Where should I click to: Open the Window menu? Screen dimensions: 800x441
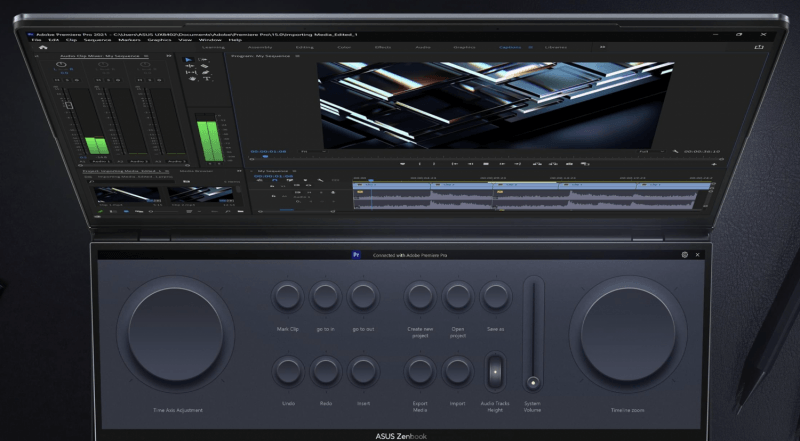click(x=210, y=40)
